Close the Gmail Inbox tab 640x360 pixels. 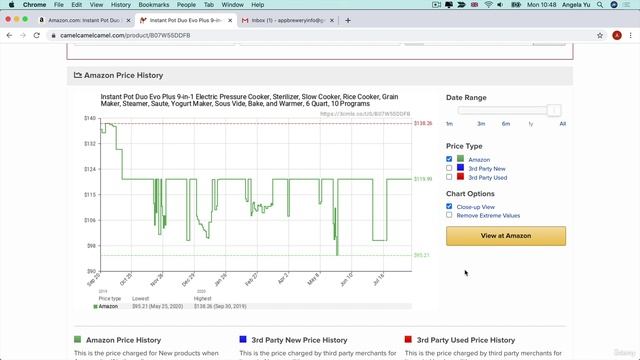coord(332,20)
